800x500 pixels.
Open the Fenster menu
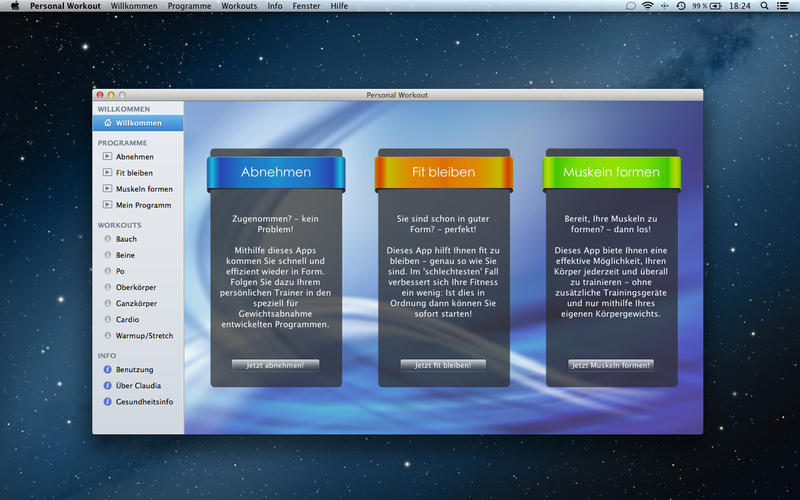click(306, 6)
